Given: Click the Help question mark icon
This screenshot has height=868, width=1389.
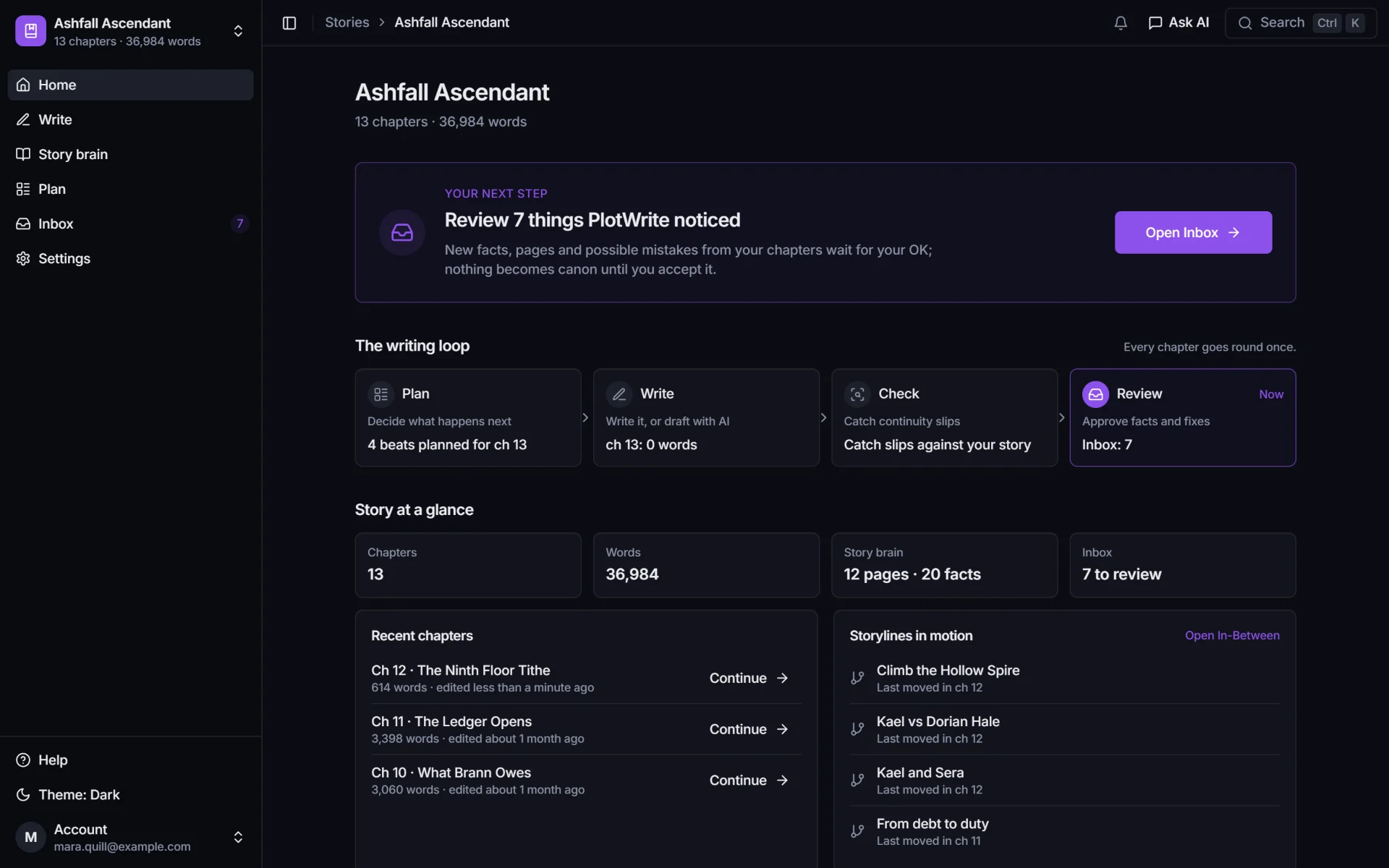Looking at the screenshot, I should [23, 759].
